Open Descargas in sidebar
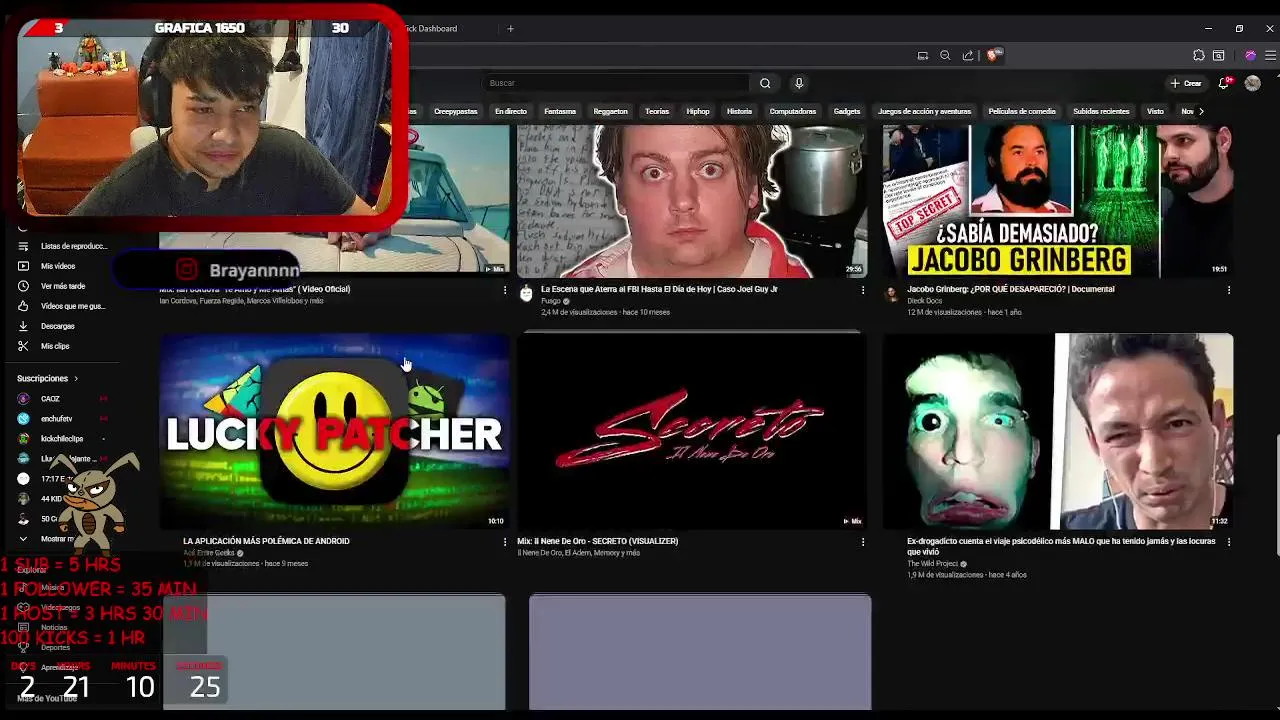 [x=62, y=326]
